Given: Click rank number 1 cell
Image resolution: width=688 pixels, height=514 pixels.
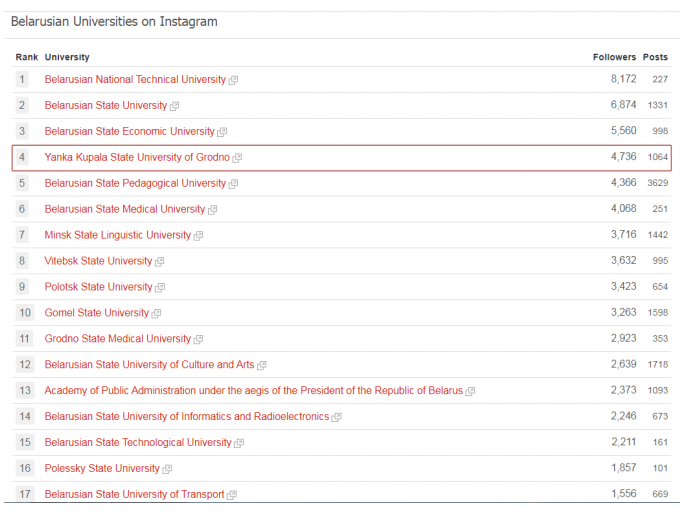Looking at the screenshot, I should pyautogui.click(x=22, y=79).
